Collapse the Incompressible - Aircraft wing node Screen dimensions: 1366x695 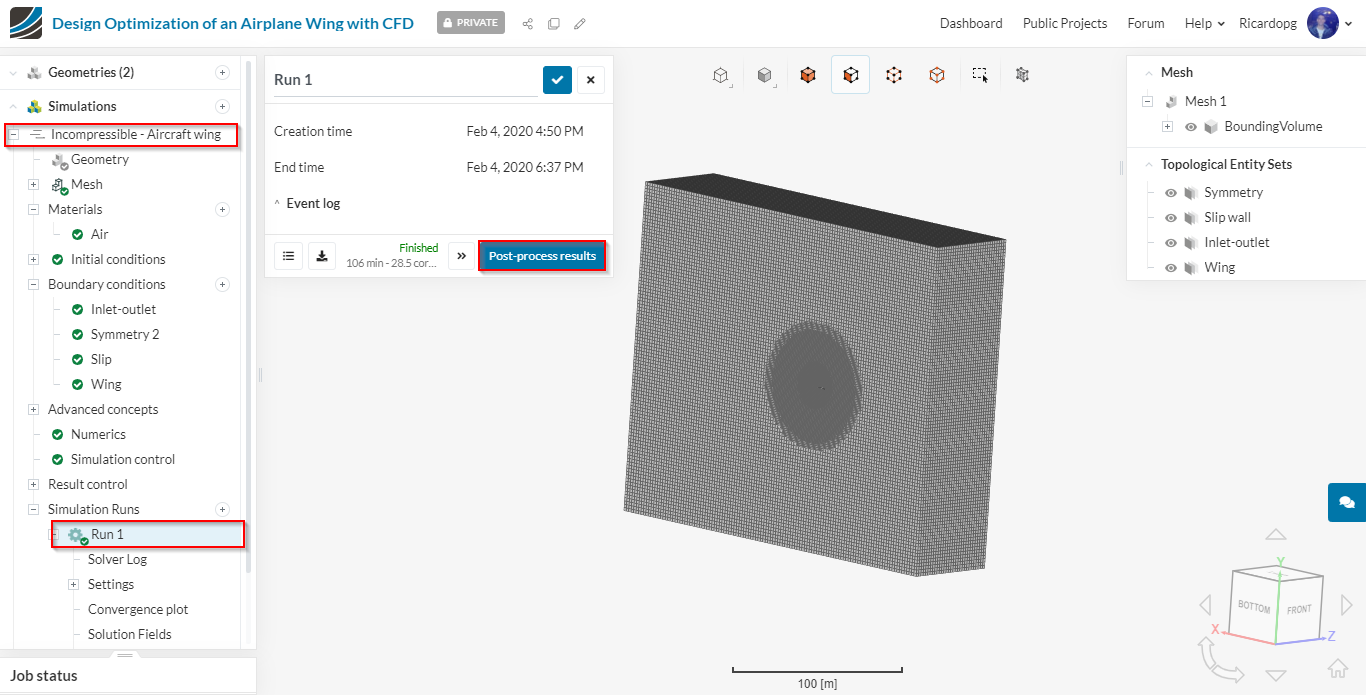coord(14,134)
